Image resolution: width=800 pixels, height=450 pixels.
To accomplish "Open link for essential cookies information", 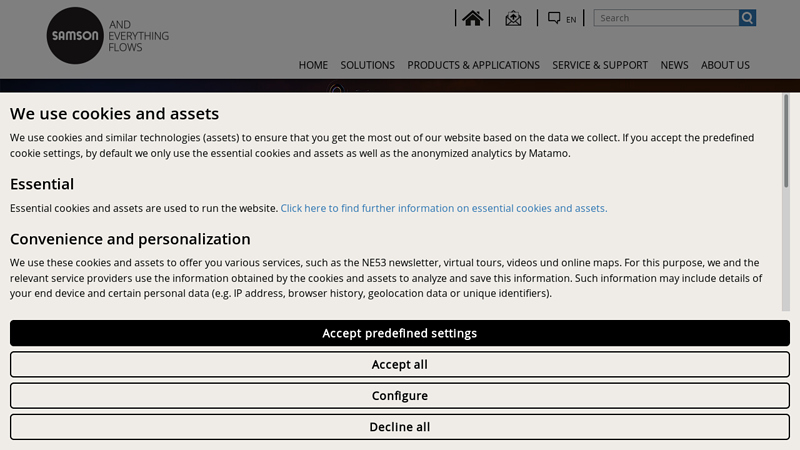I will click(443, 208).
